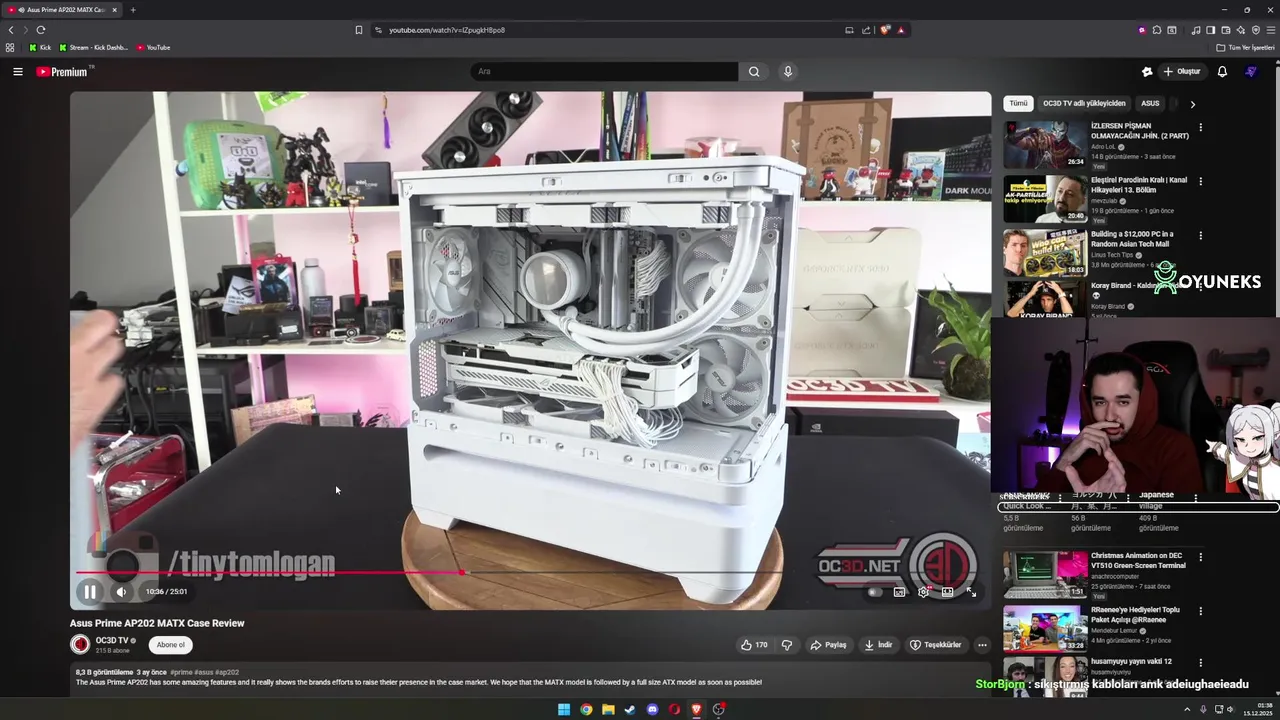Click the youtube.com address bar URL
Viewport: 1280px width, 720px height.
point(447,30)
